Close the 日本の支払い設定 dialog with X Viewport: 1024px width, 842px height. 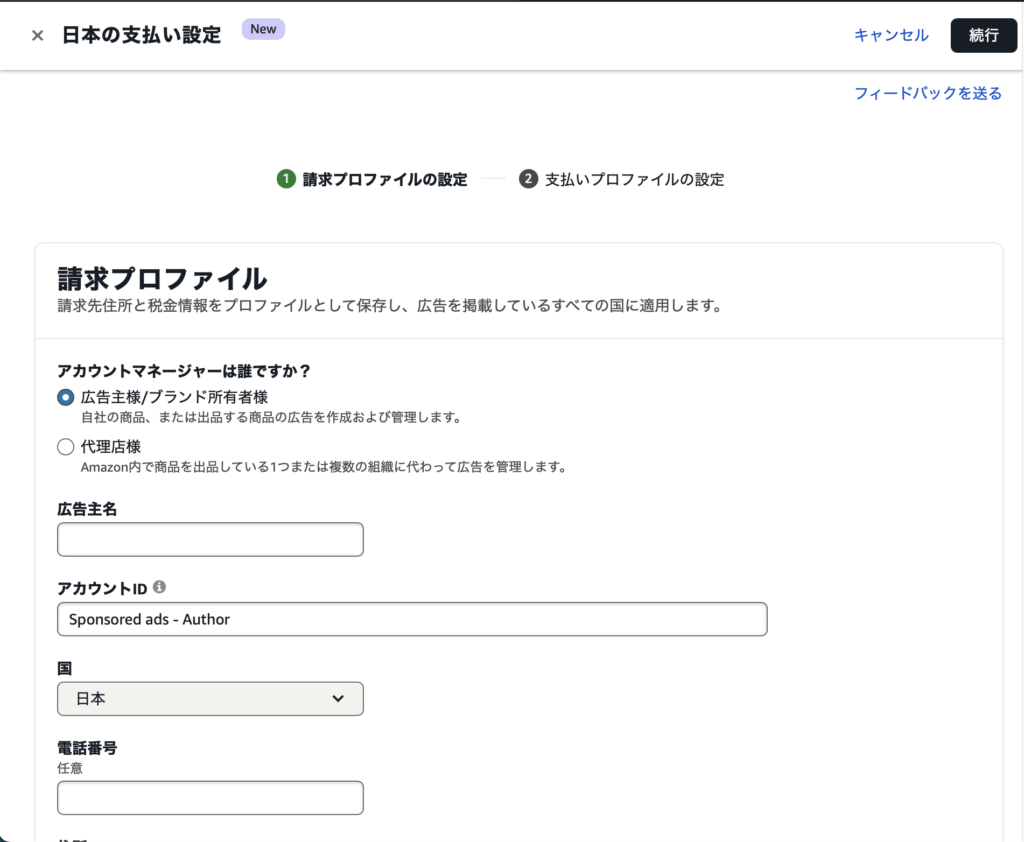click(37, 35)
